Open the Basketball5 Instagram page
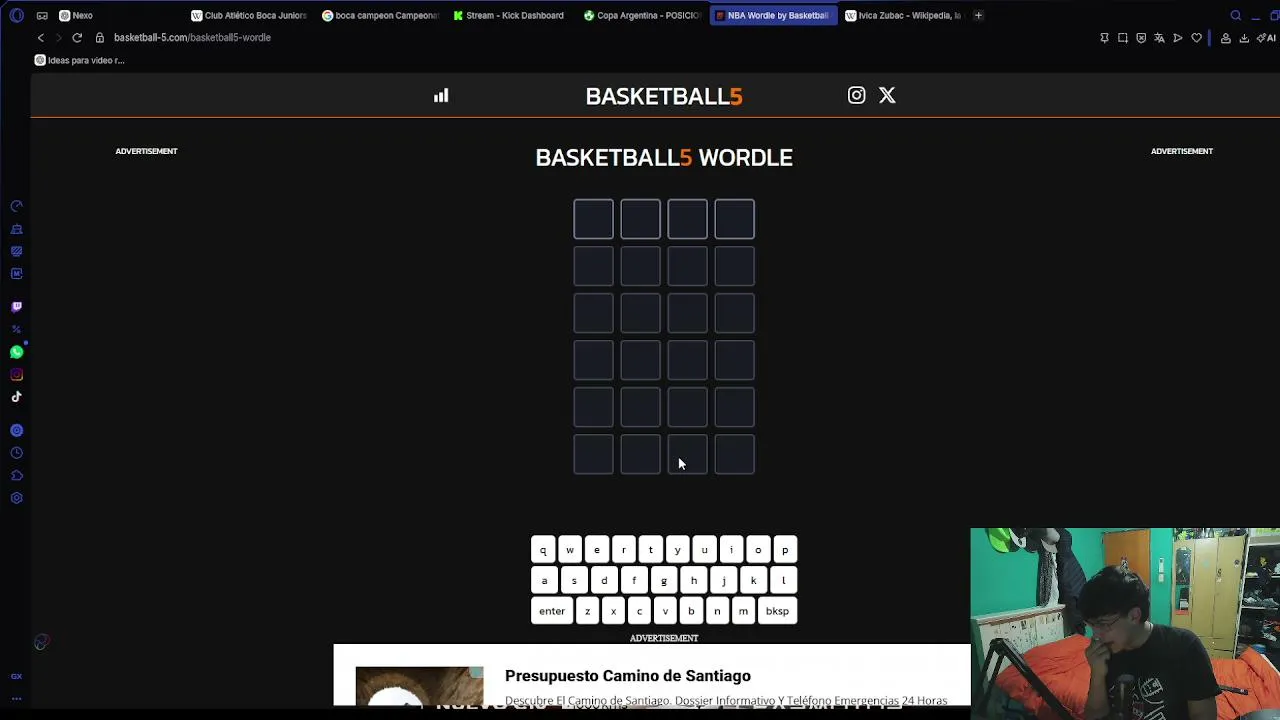This screenshot has width=1280, height=720. point(856,95)
